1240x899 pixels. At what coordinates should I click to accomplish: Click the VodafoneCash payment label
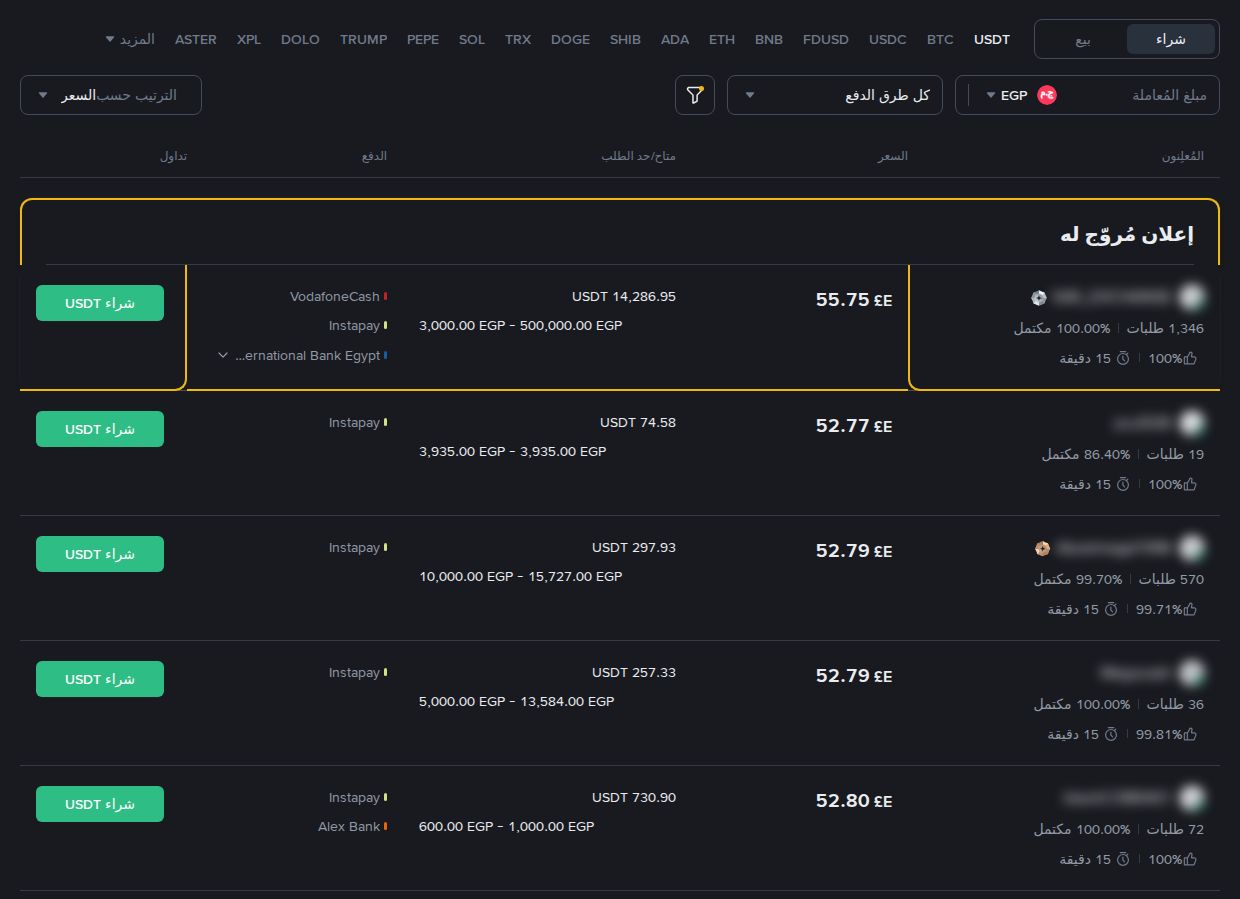tap(335, 297)
